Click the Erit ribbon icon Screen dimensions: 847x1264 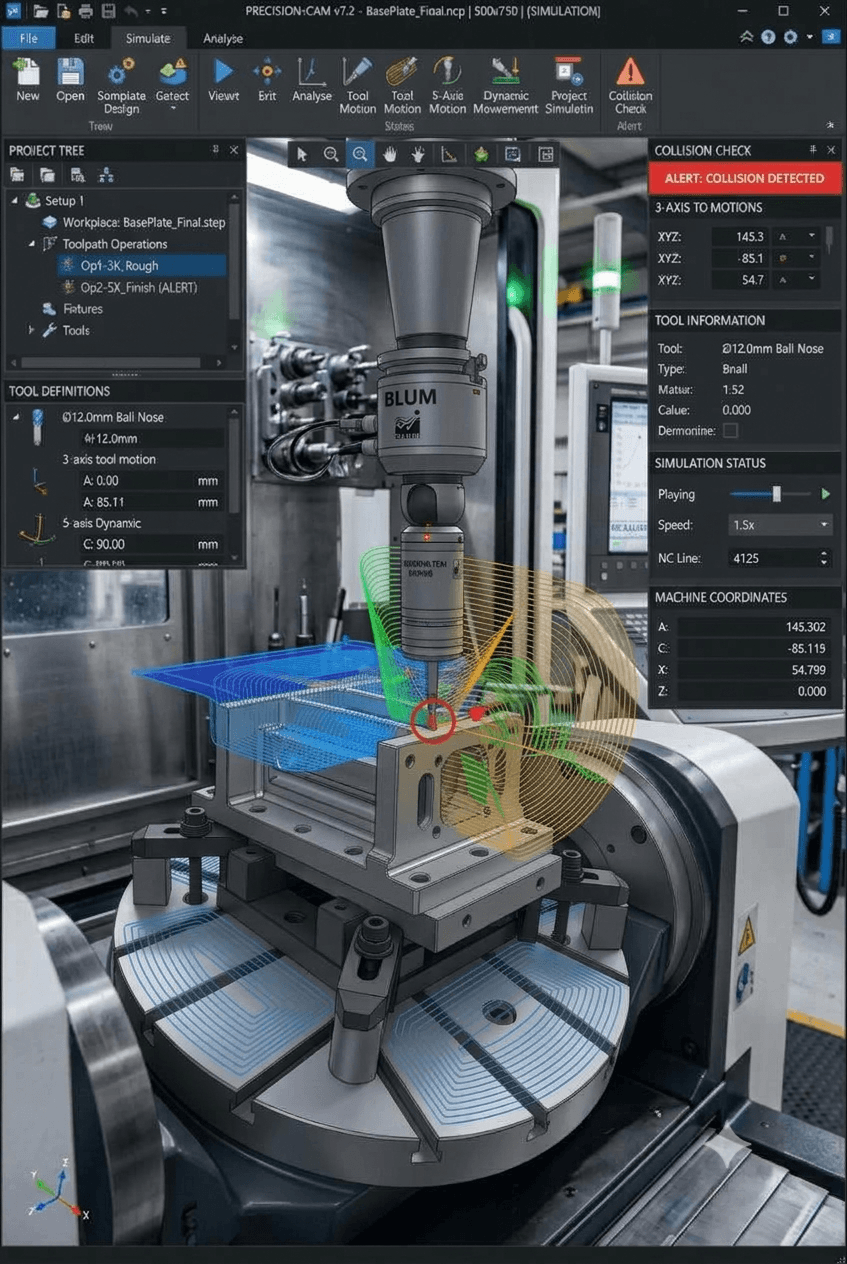click(x=267, y=72)
